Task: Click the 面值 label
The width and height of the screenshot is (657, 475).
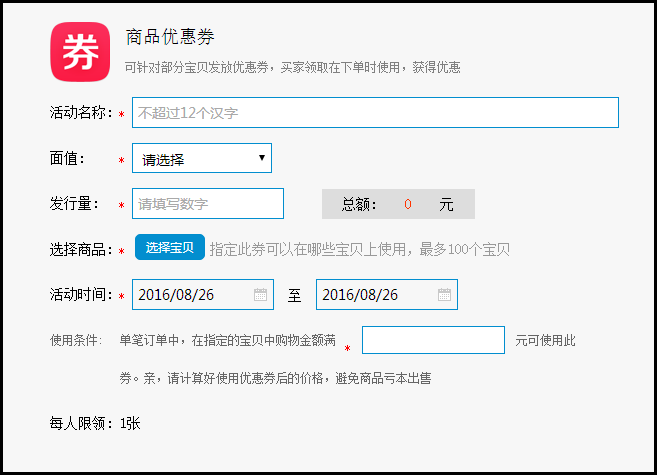Action: point(68,158)
